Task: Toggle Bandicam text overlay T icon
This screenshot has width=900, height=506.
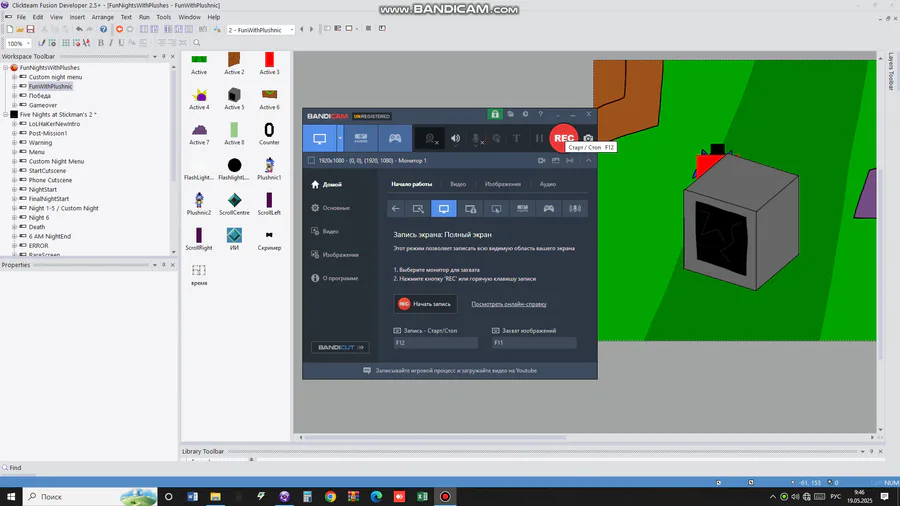Action: 517,138
